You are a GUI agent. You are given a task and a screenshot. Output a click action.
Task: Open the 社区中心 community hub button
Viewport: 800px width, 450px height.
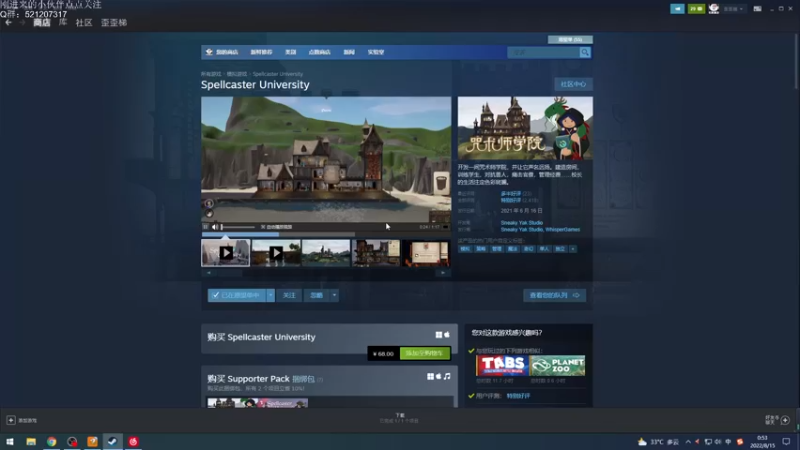tap(573, 84)
